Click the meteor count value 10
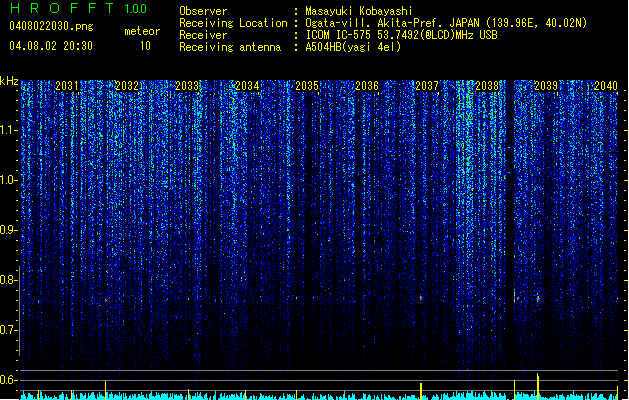629x400 pixels. [x=145, y=46]
